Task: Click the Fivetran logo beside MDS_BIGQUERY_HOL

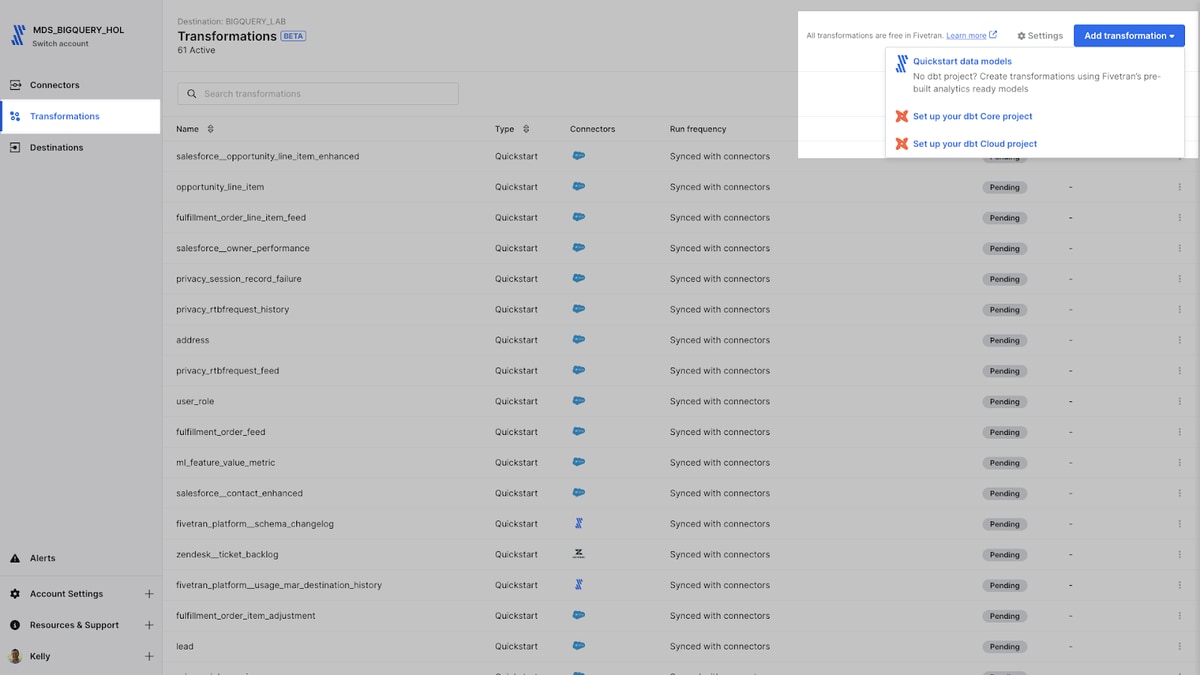Action: click(x=18, y=36)
